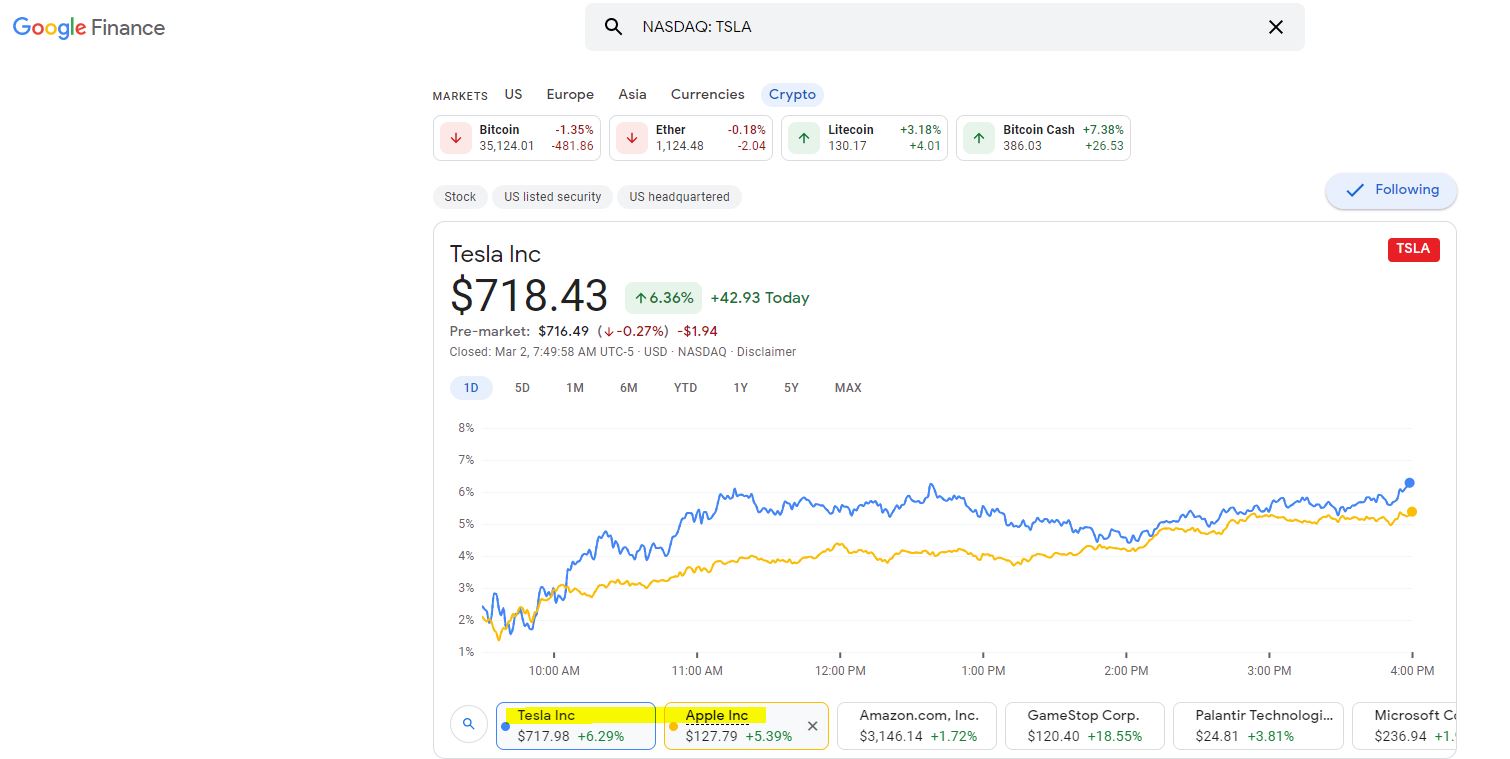Click the US headquartered chip
This screenshot has height=759, width=1510.
pyautogui.click(x=679, y=197)
